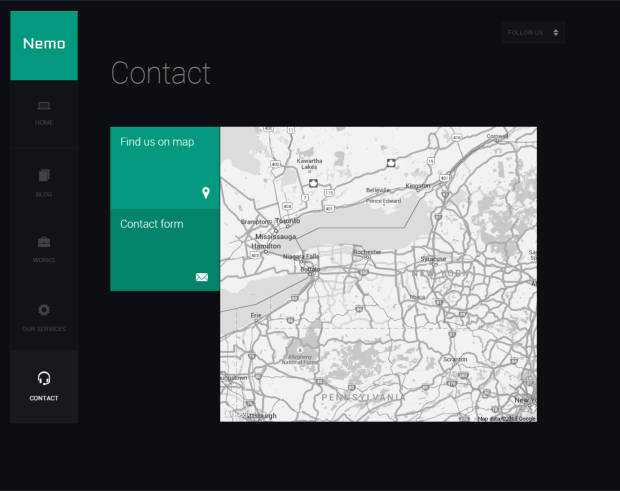Open the Works briefcase icon

pos(44,242)
